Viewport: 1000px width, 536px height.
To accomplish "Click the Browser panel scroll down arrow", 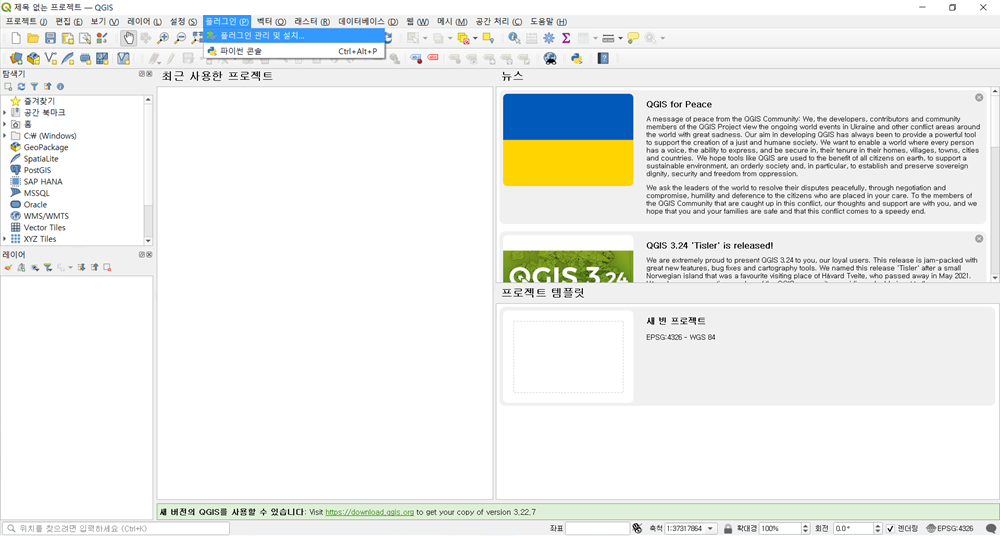I will point(149,241).
